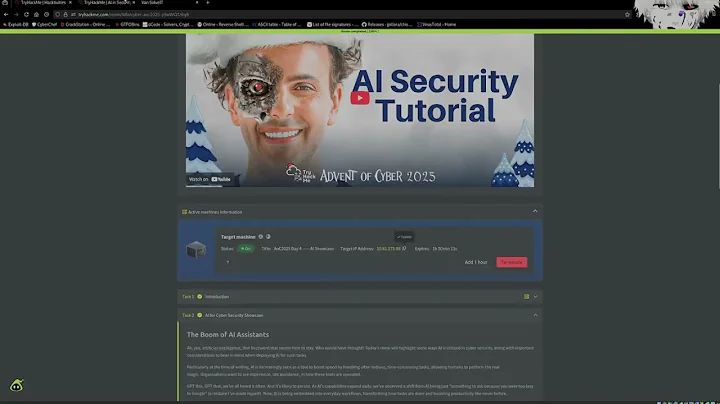Screen dimensions: 720x404
Task: Click Task 2 completed checkmark
Action: pyautogui.click(x=199, y=315)
